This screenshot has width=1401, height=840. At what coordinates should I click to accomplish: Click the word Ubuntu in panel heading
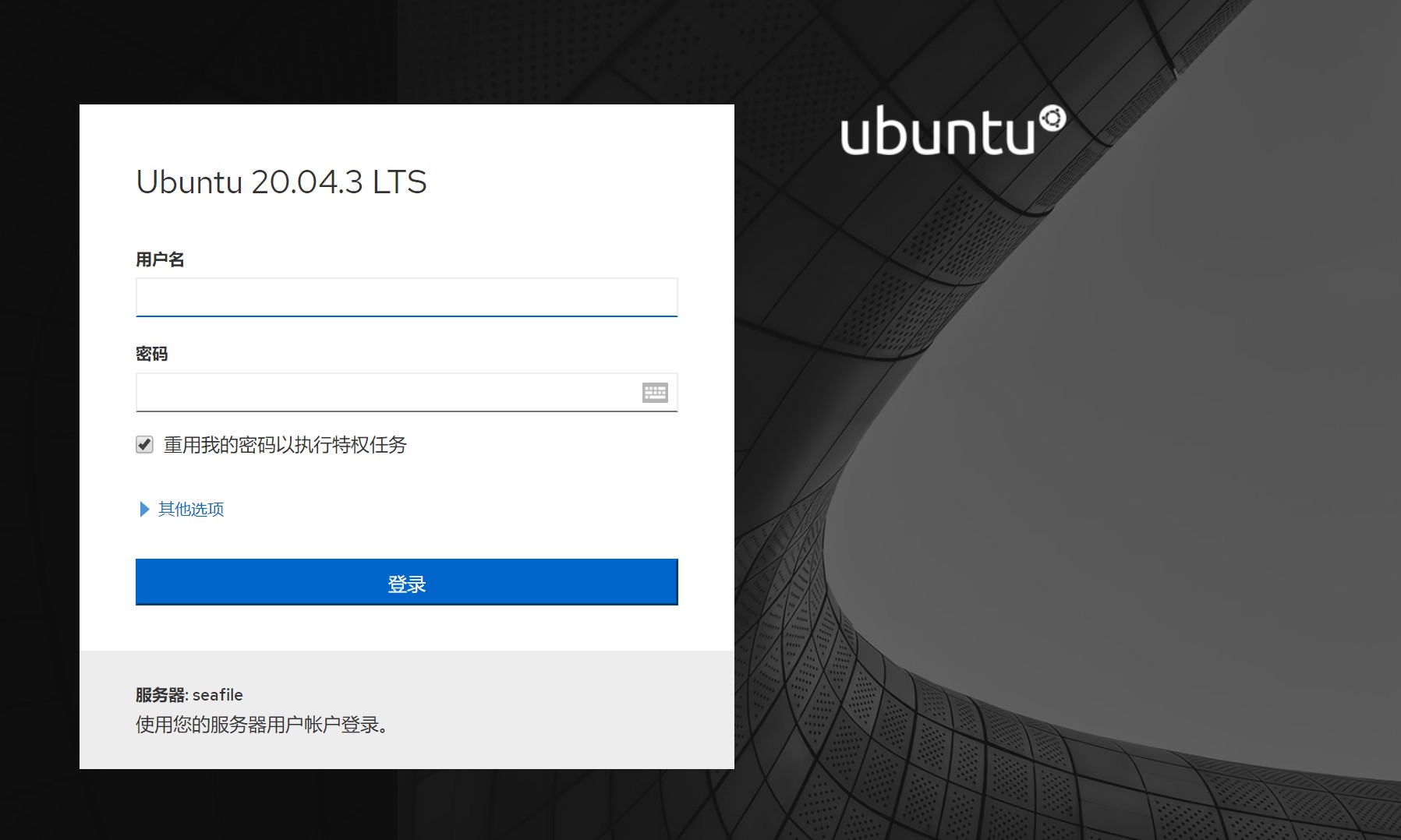[189, 182]
